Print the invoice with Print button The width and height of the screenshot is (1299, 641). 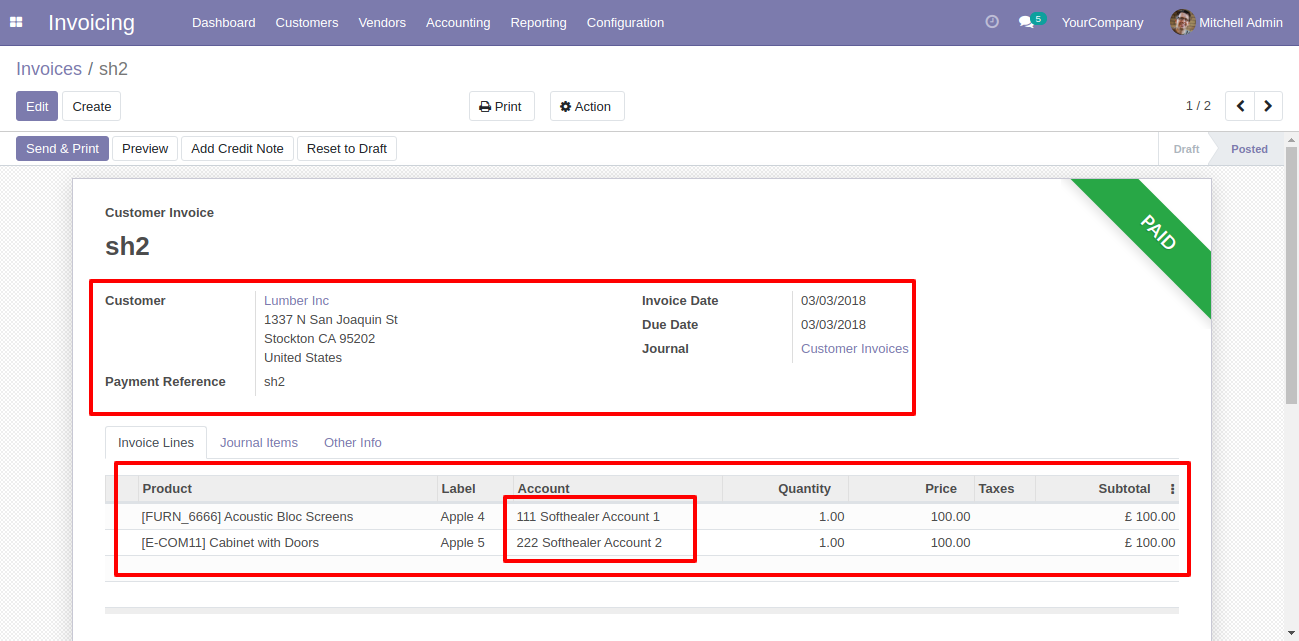[x=501, y=106]
